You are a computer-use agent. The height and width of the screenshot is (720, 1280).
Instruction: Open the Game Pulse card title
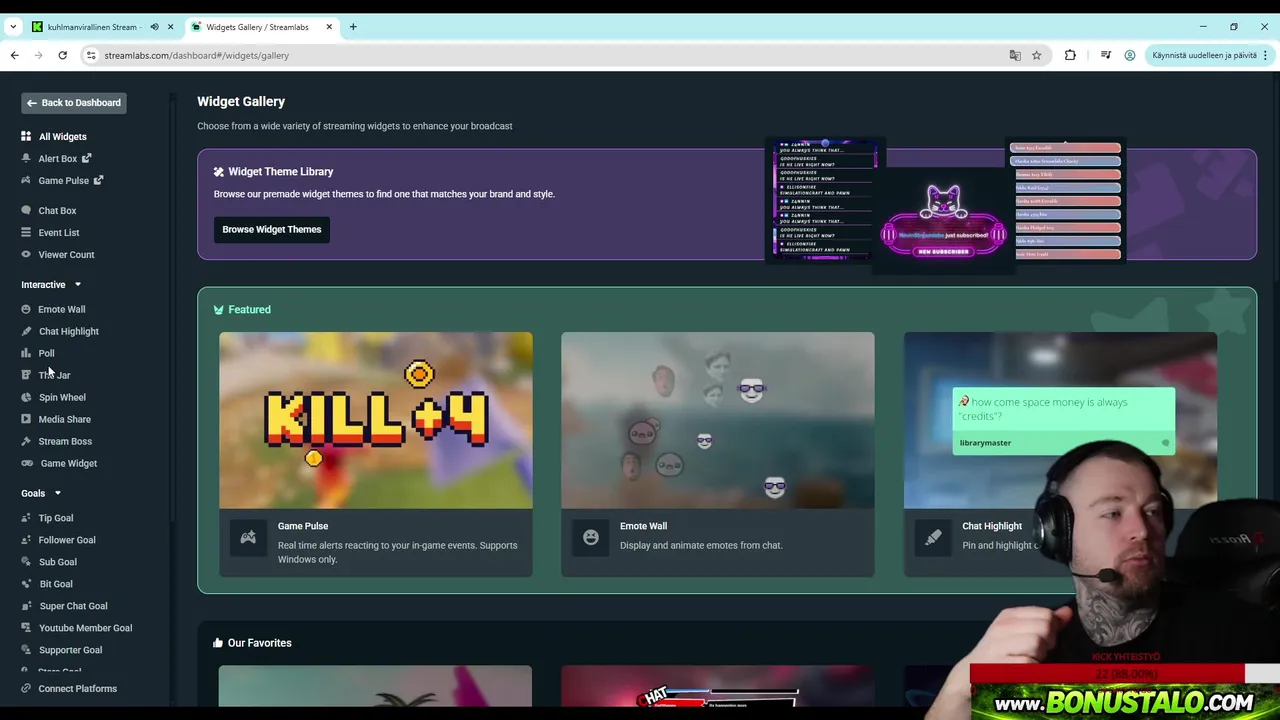303,526
